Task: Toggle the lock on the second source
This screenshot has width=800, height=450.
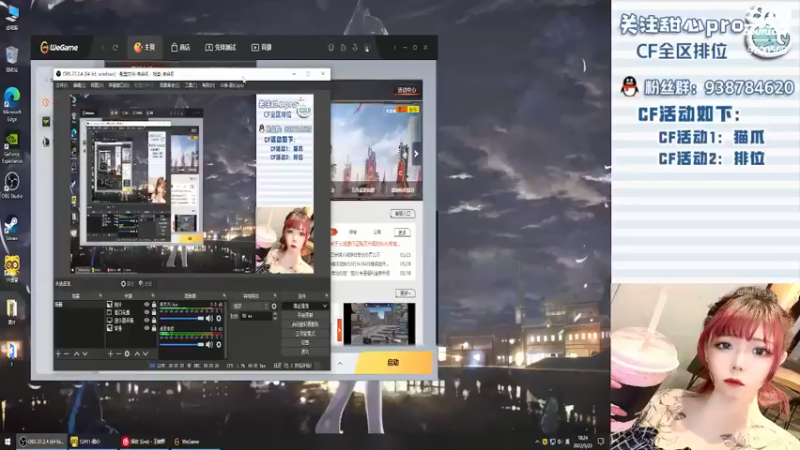Action: coord(154,312)
